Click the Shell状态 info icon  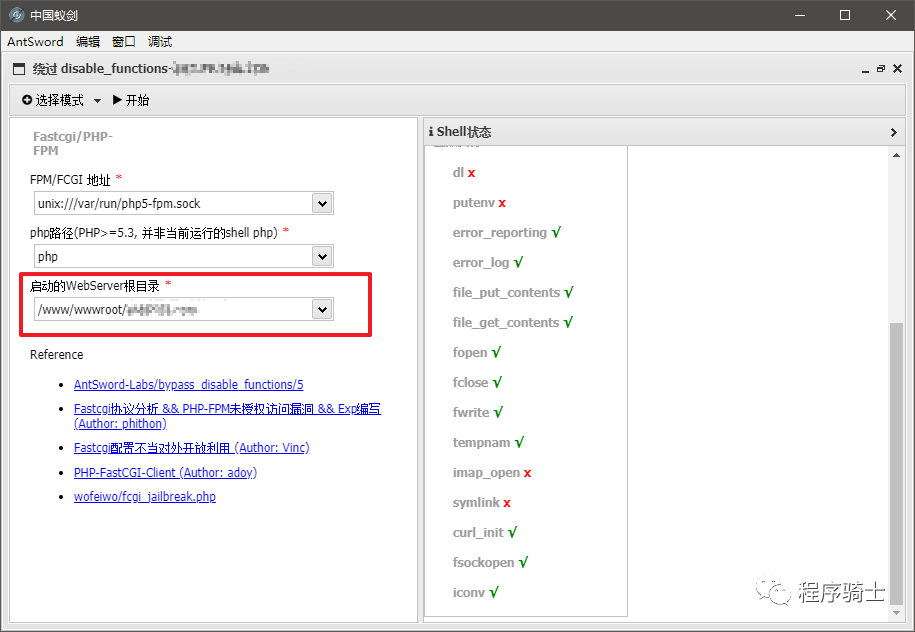[431, 132]
